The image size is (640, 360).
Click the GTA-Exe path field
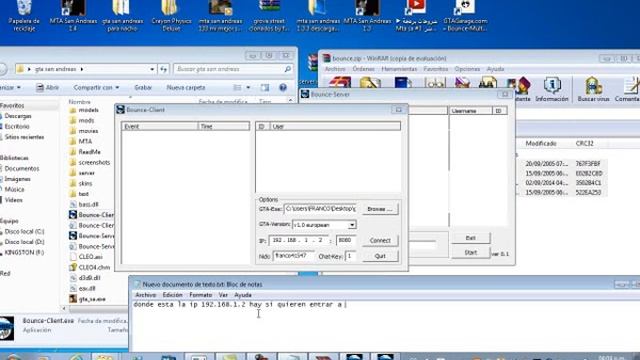[320, 209]
